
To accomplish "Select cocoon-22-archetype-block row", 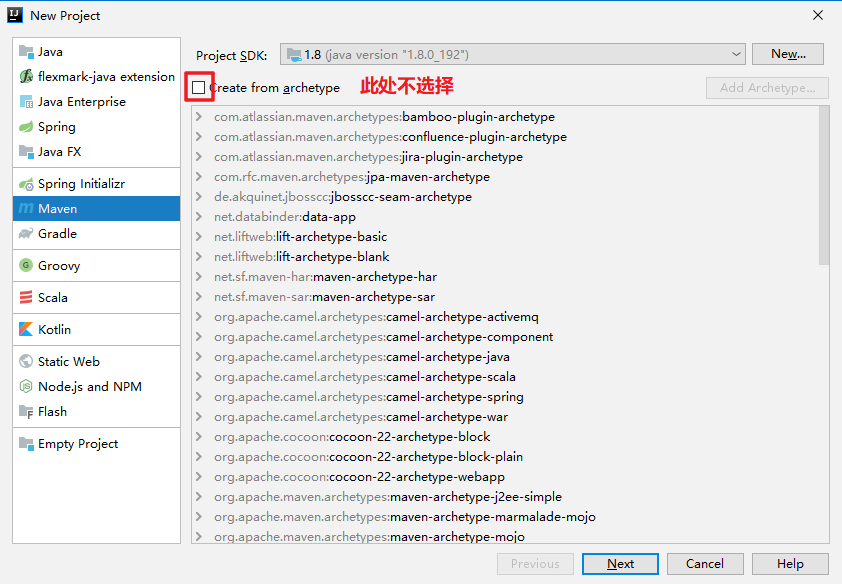I will click(505, 436).
